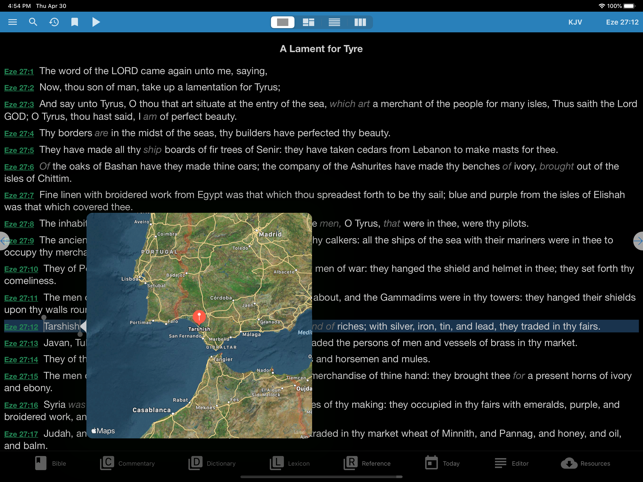Viewport: 643px width, 482px height.
Task: Open verse link Eze 27:7
Action: tap(19, 196)
